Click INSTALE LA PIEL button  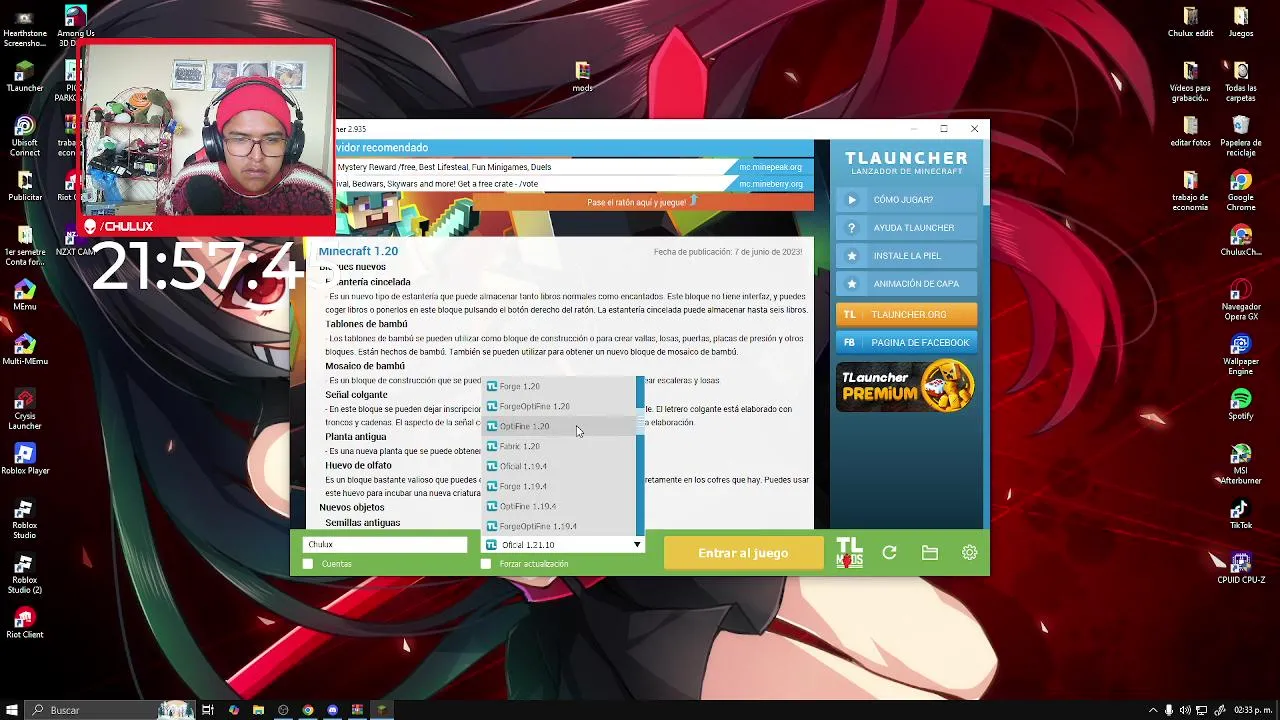click(x=907, y=256)
